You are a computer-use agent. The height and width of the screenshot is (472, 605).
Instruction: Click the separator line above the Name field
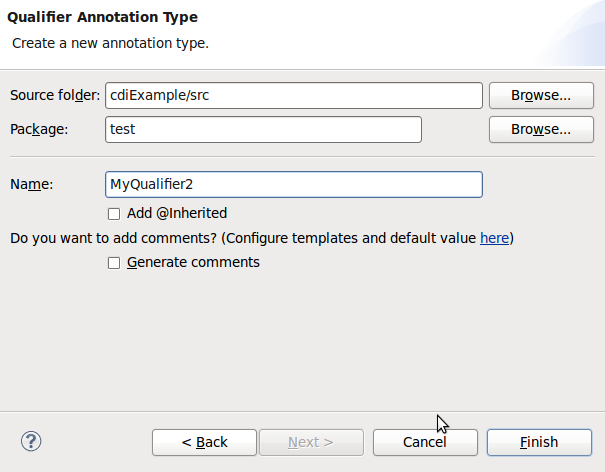tap(302, 157)
